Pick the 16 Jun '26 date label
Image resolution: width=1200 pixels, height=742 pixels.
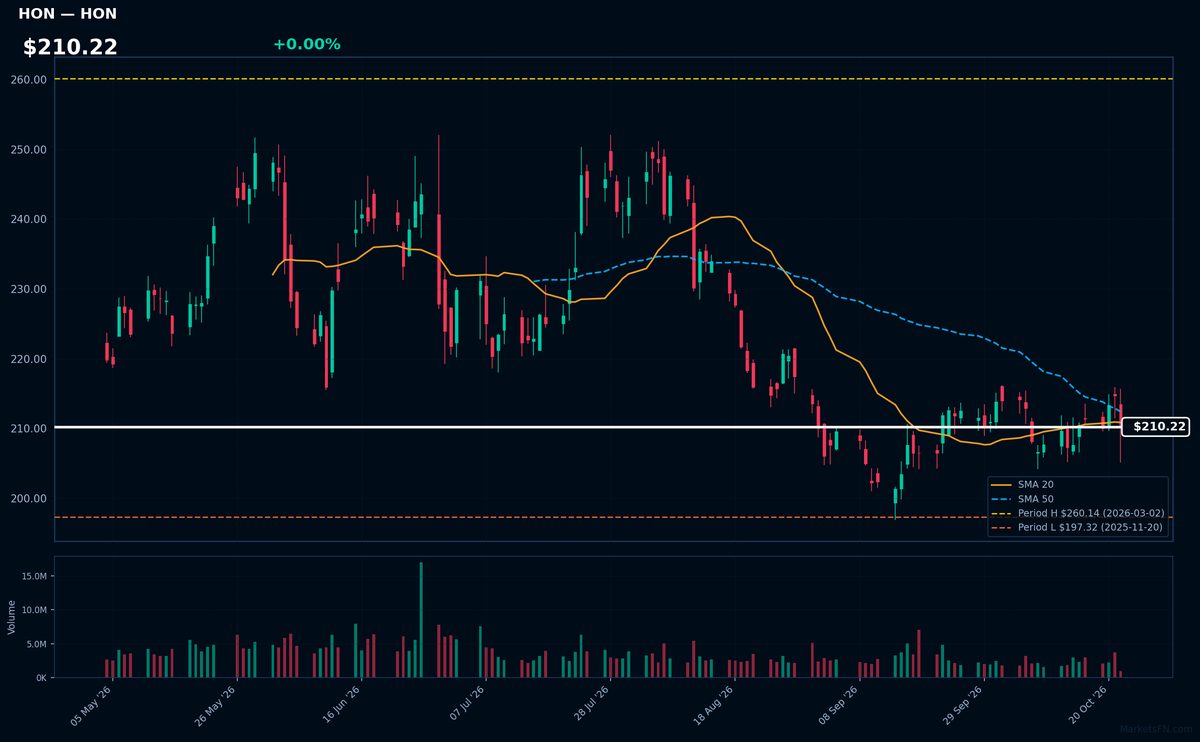click(x=340, y=705)
